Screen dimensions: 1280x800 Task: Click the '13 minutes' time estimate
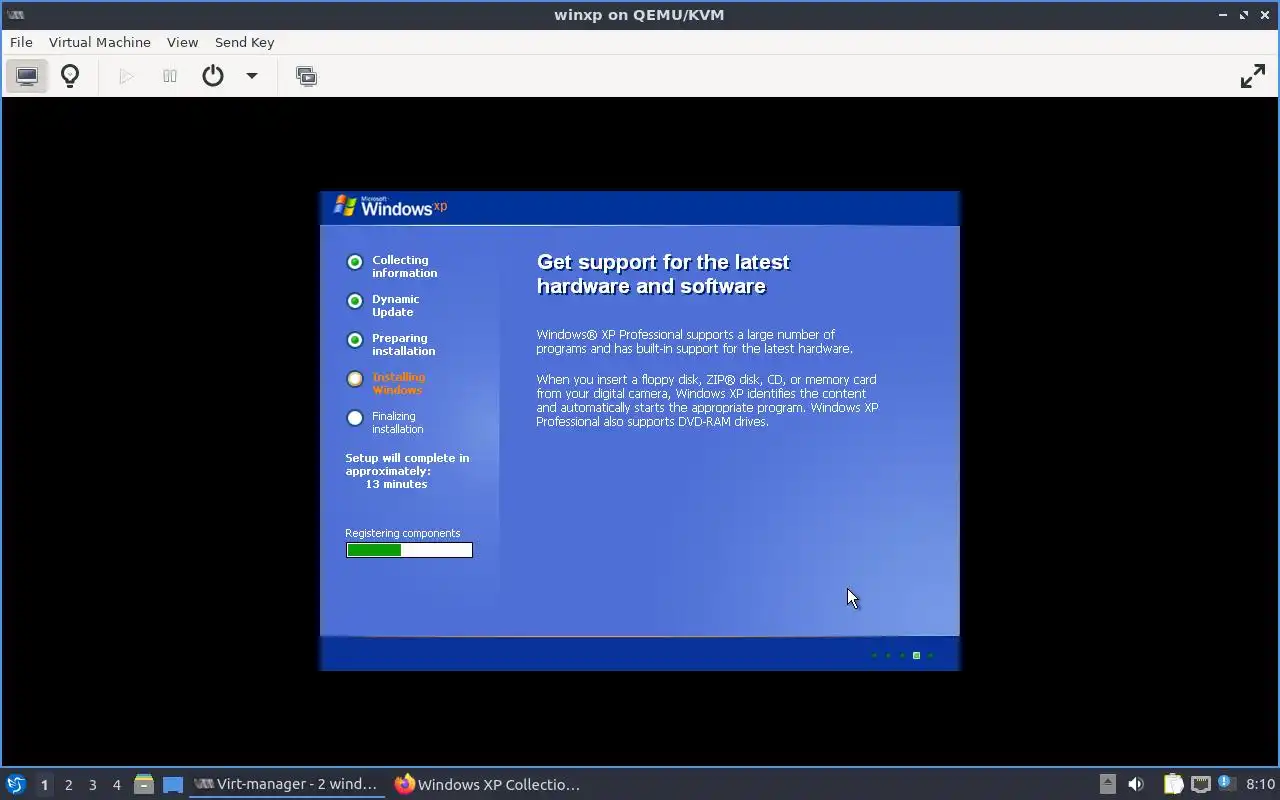click(396, 484)
